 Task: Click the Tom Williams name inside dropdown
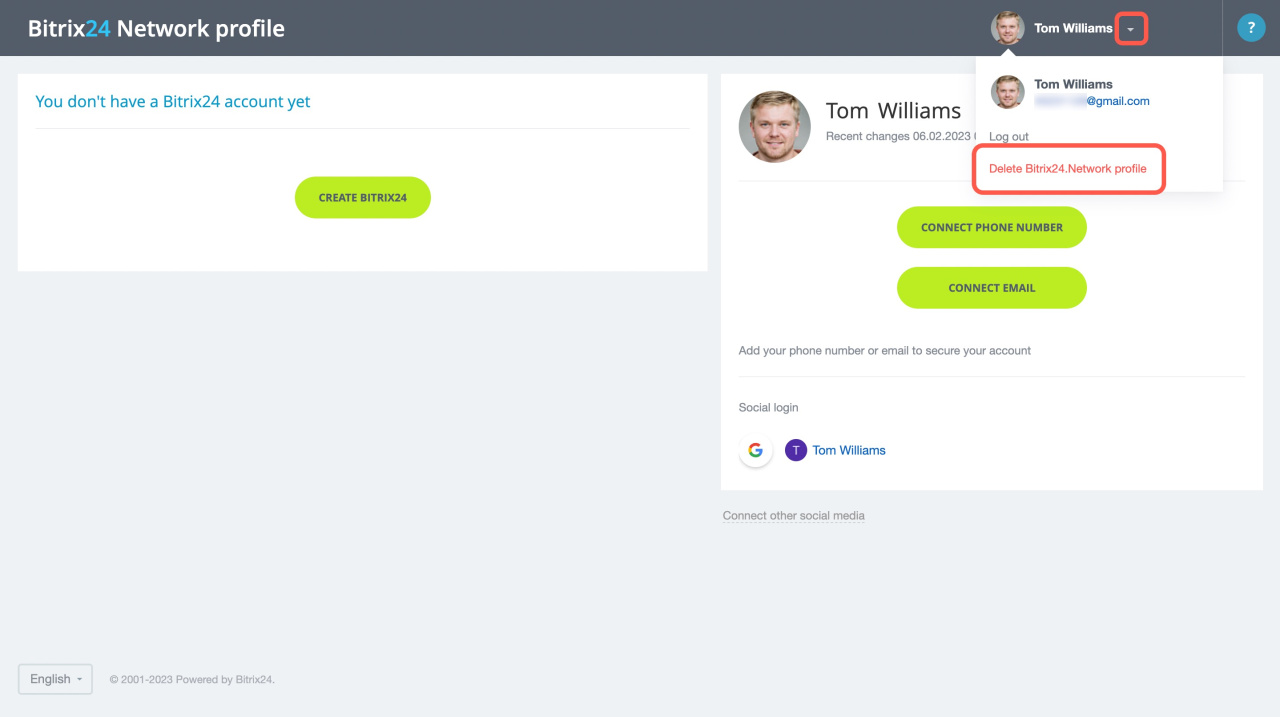(1073, 84)
